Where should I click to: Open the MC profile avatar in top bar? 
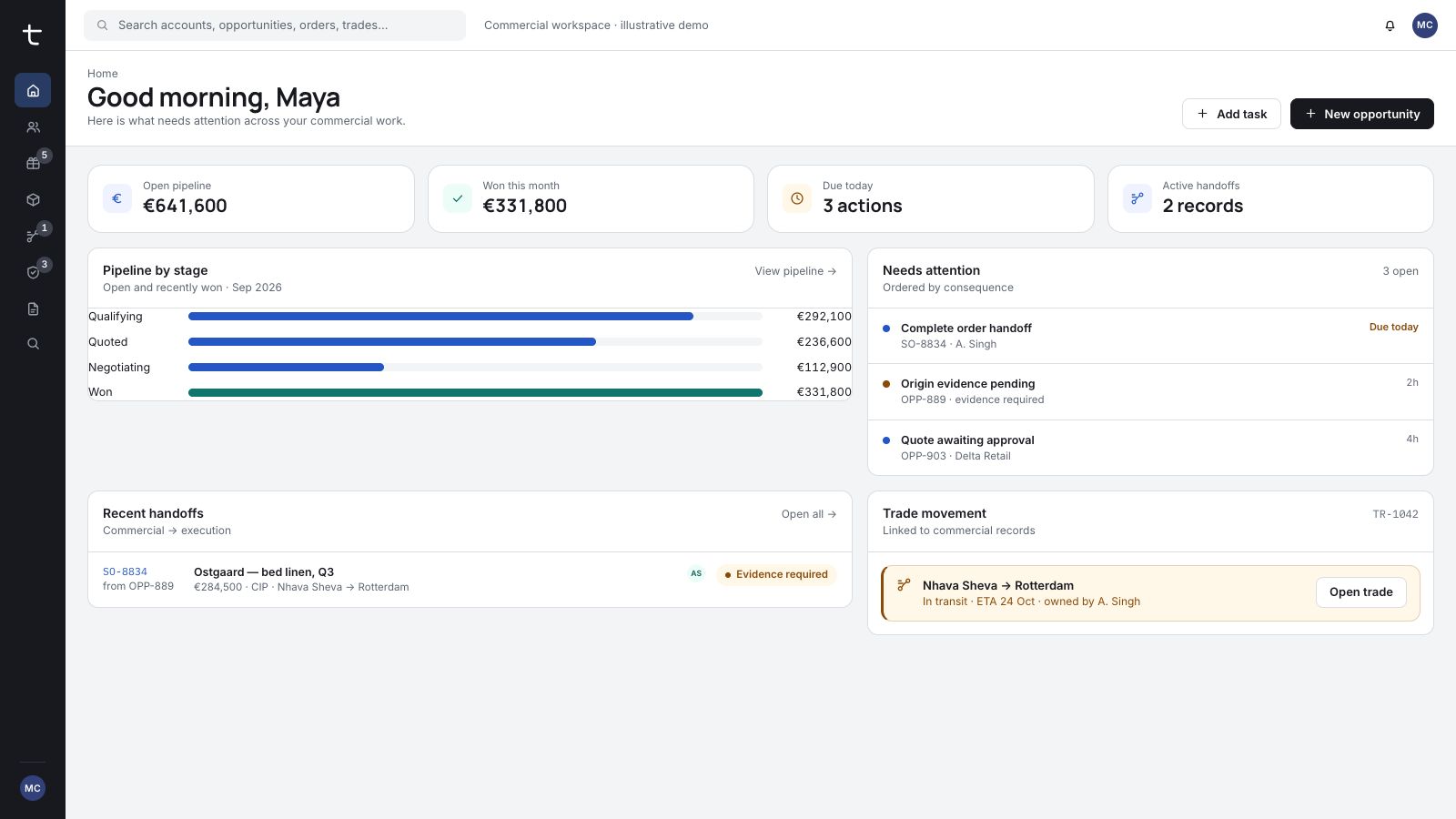click(1425, 25)
